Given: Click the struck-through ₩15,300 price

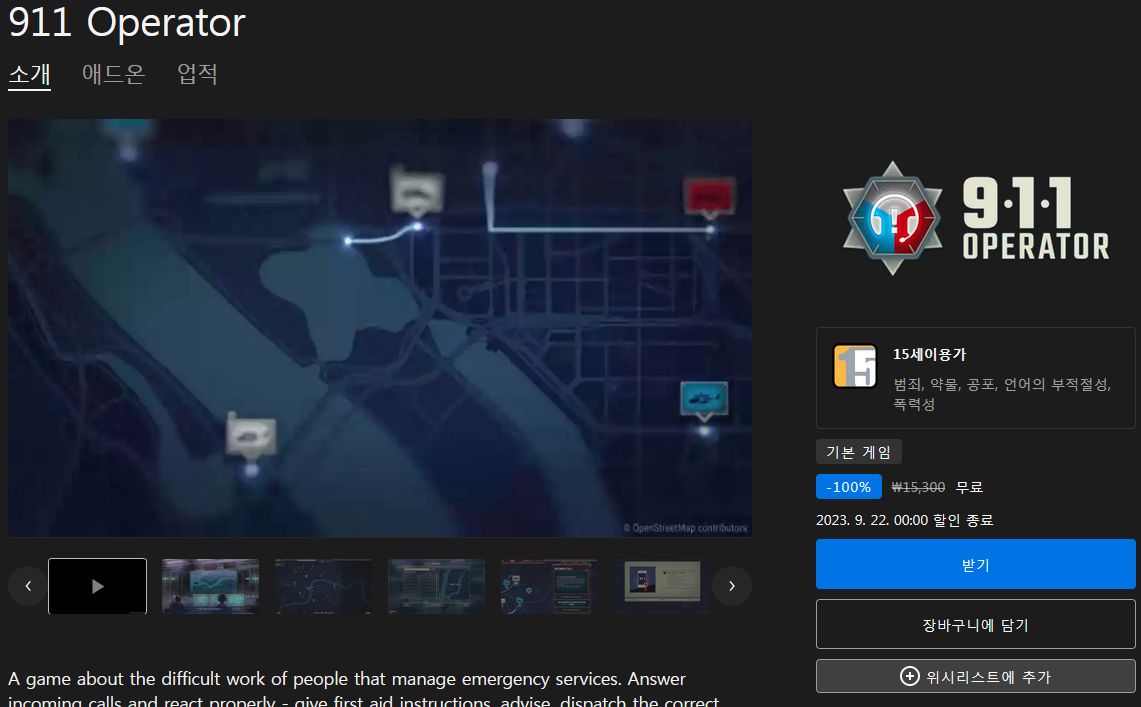Looking at the screenshot, I should [x=918, y=487].
